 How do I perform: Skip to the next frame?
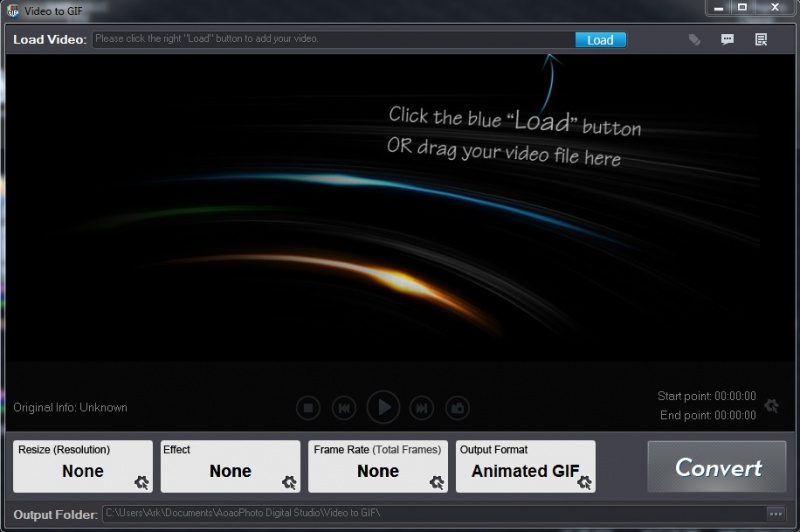click(423, 407)
